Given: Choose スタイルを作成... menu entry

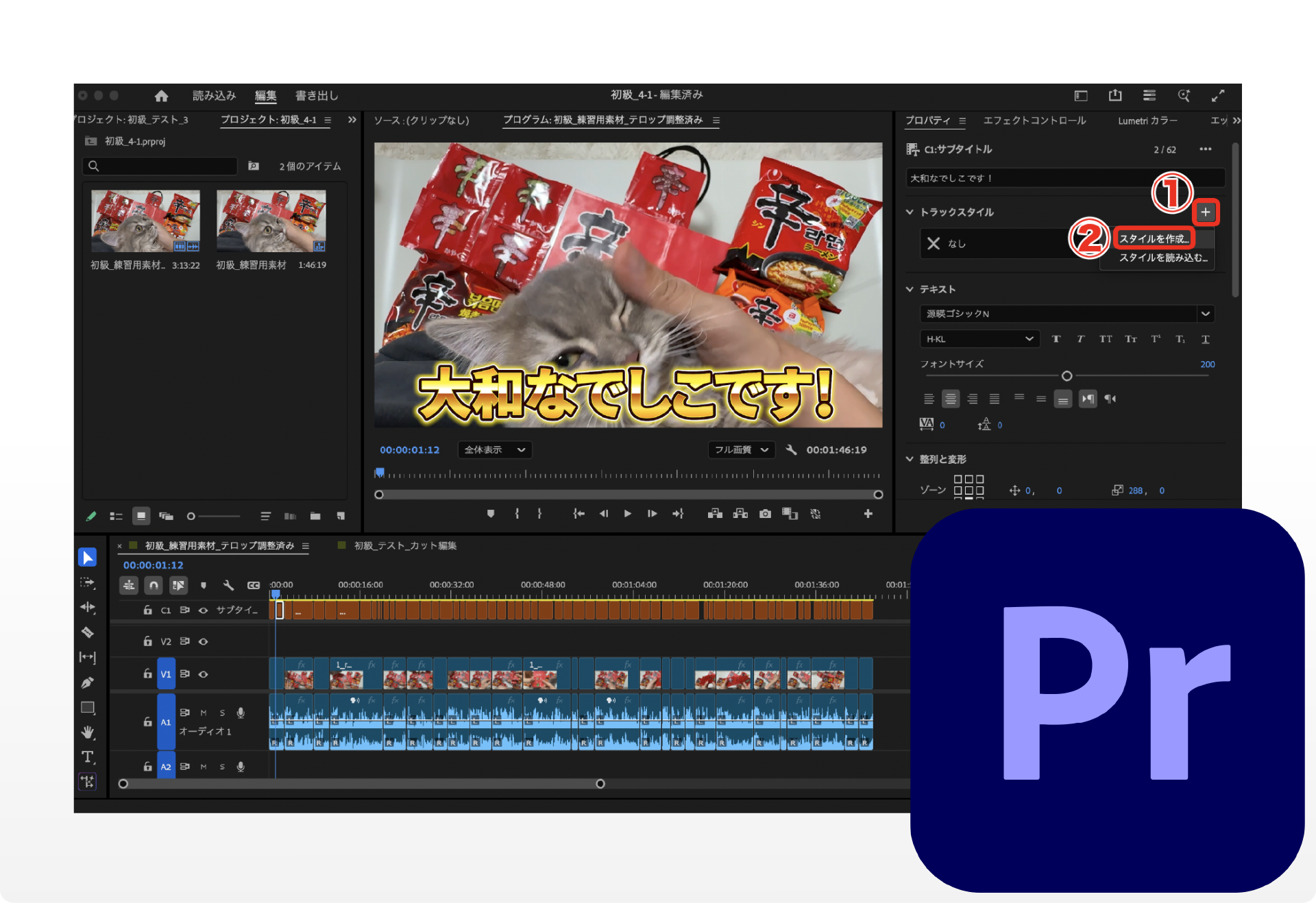Looking at the screenshot, I should pyautogui.click(x=1154, y=238).
